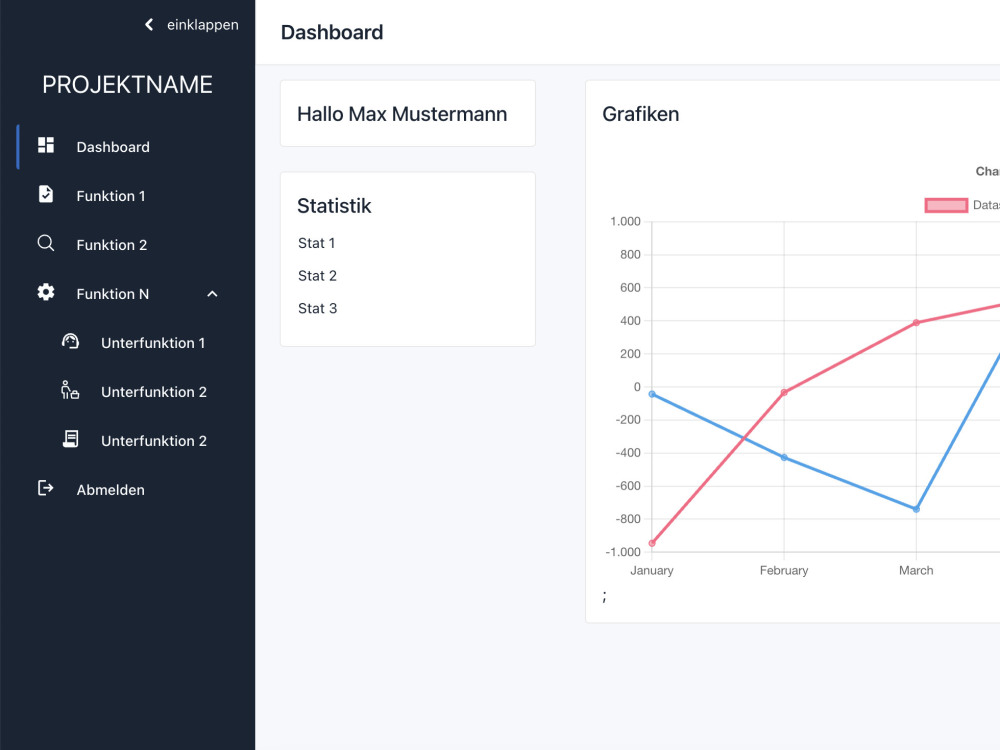Click the person with luggage icon
This screenshot has height=750, width=1000.
click(70, 390)
